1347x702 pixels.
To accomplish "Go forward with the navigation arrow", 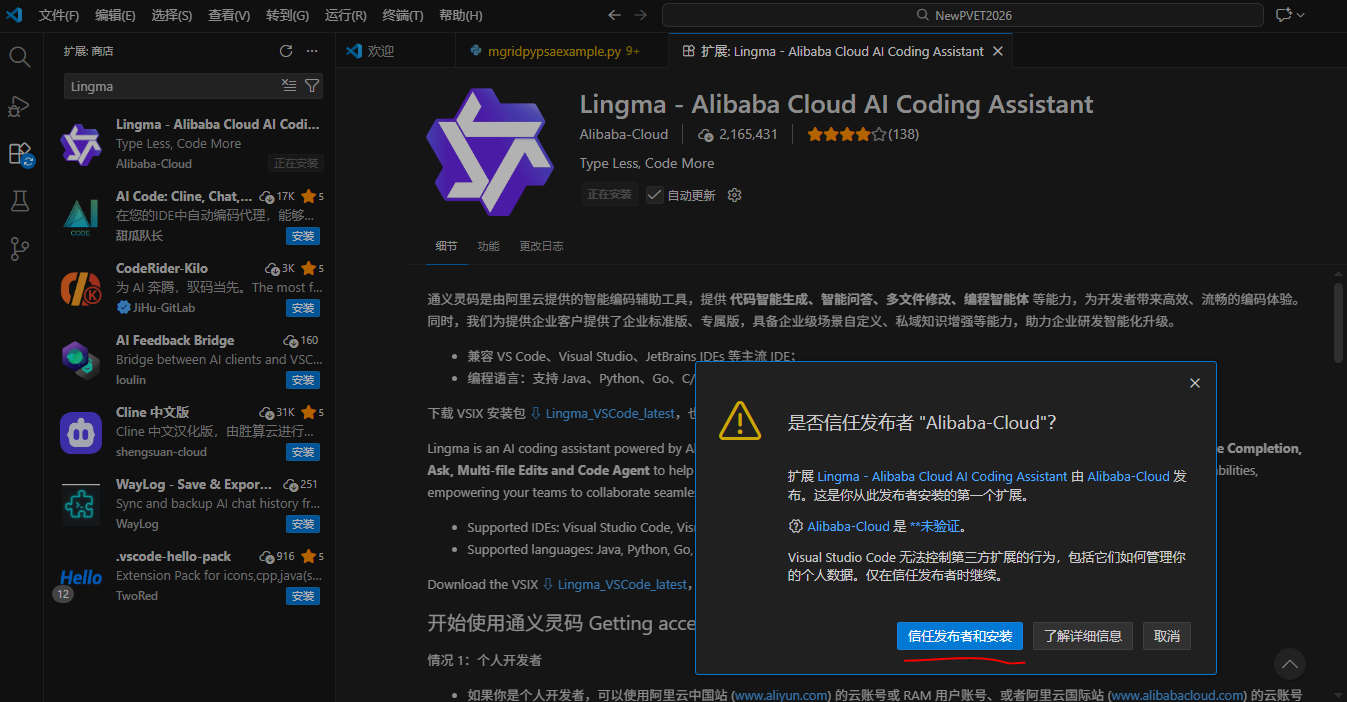I will tap(641, 15).
